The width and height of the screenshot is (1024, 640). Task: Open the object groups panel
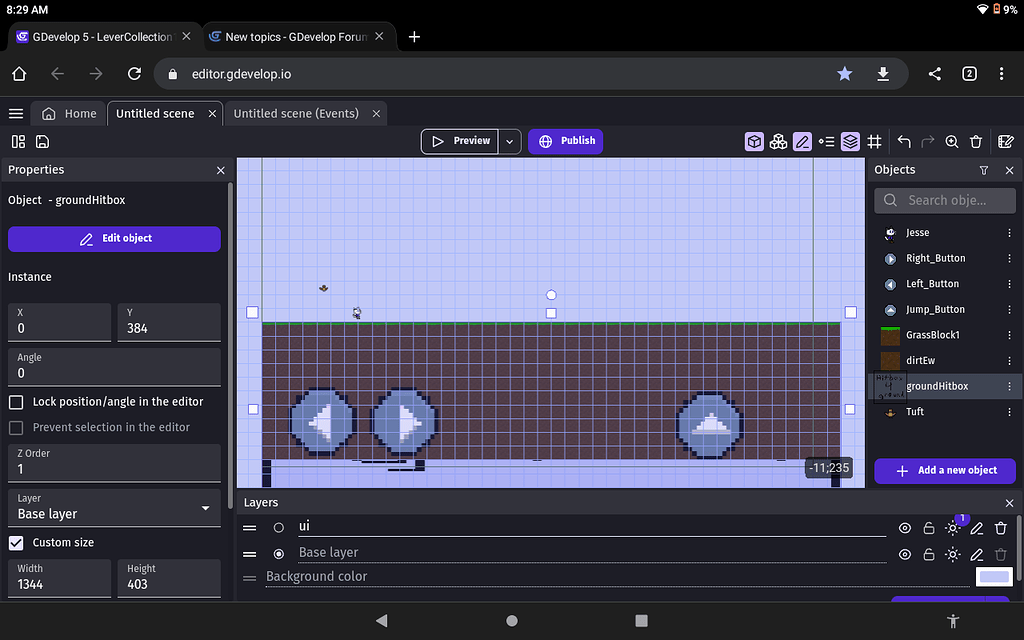778,142
